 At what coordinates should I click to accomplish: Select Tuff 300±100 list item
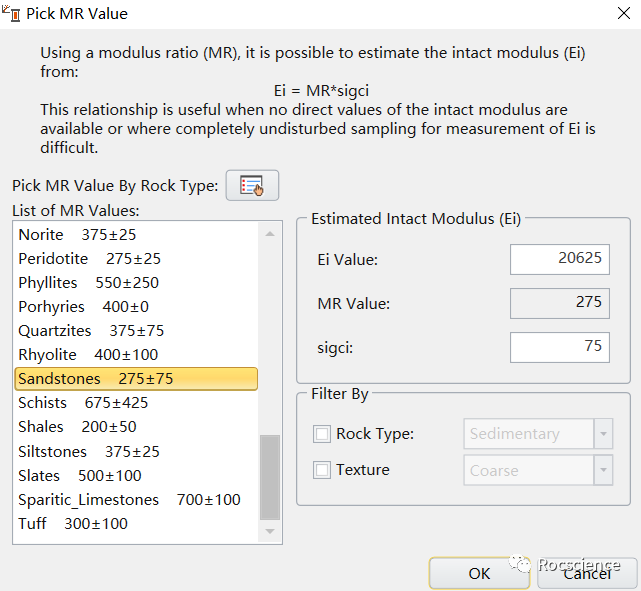pyautogui.click(x=73, y=524)
